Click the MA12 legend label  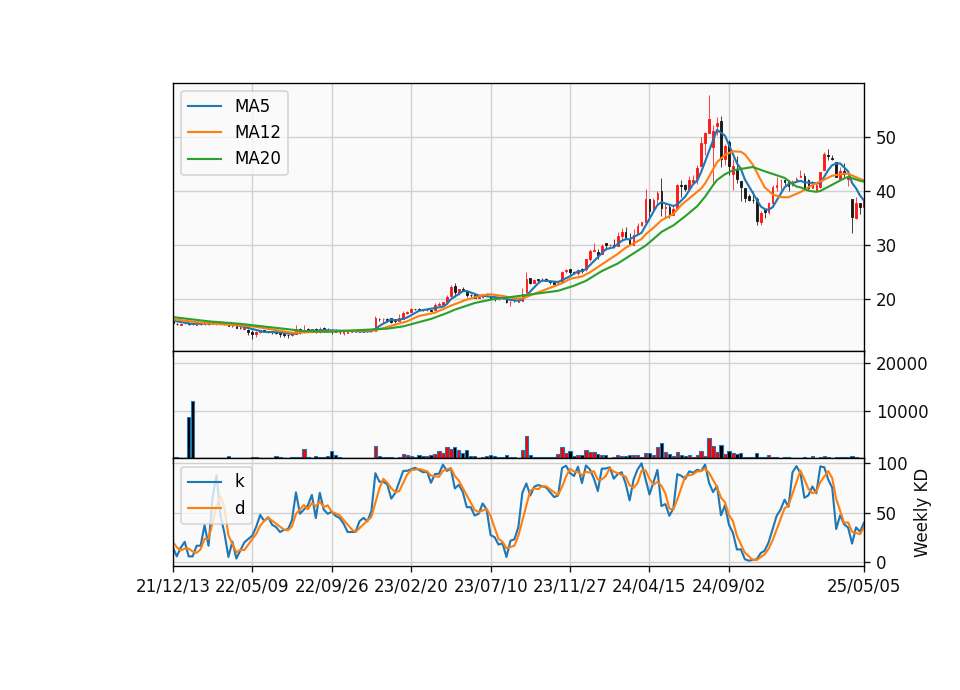[257, 132]
